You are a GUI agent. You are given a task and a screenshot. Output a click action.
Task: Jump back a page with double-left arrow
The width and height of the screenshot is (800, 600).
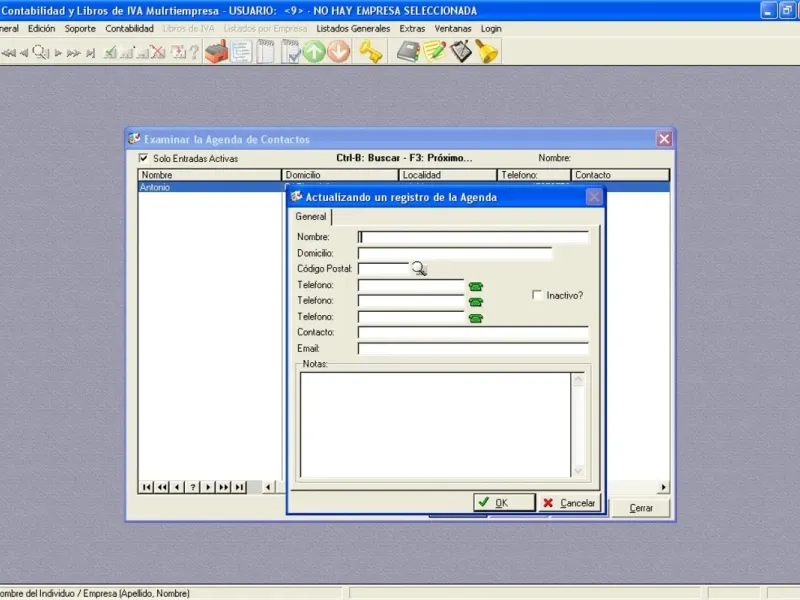[162, 487]
